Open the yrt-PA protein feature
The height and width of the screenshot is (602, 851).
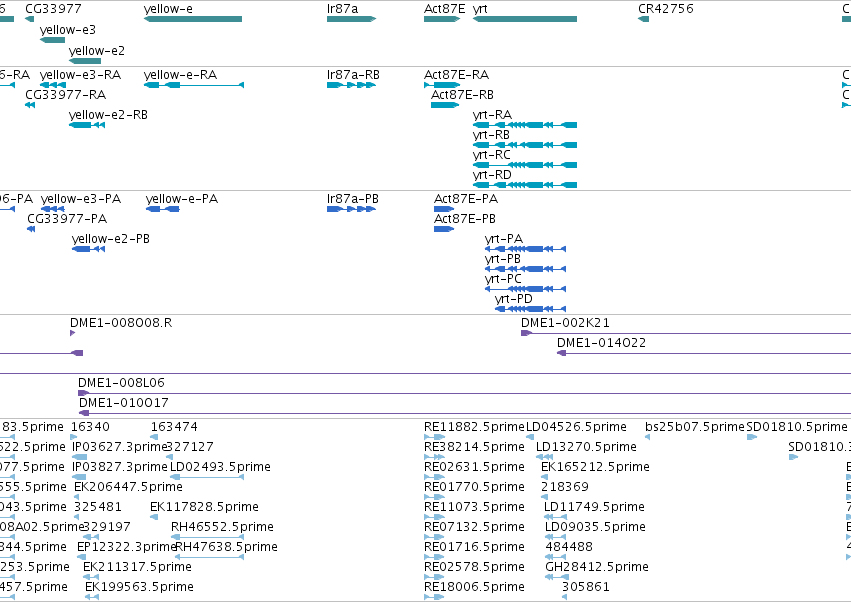pos(525,249)
